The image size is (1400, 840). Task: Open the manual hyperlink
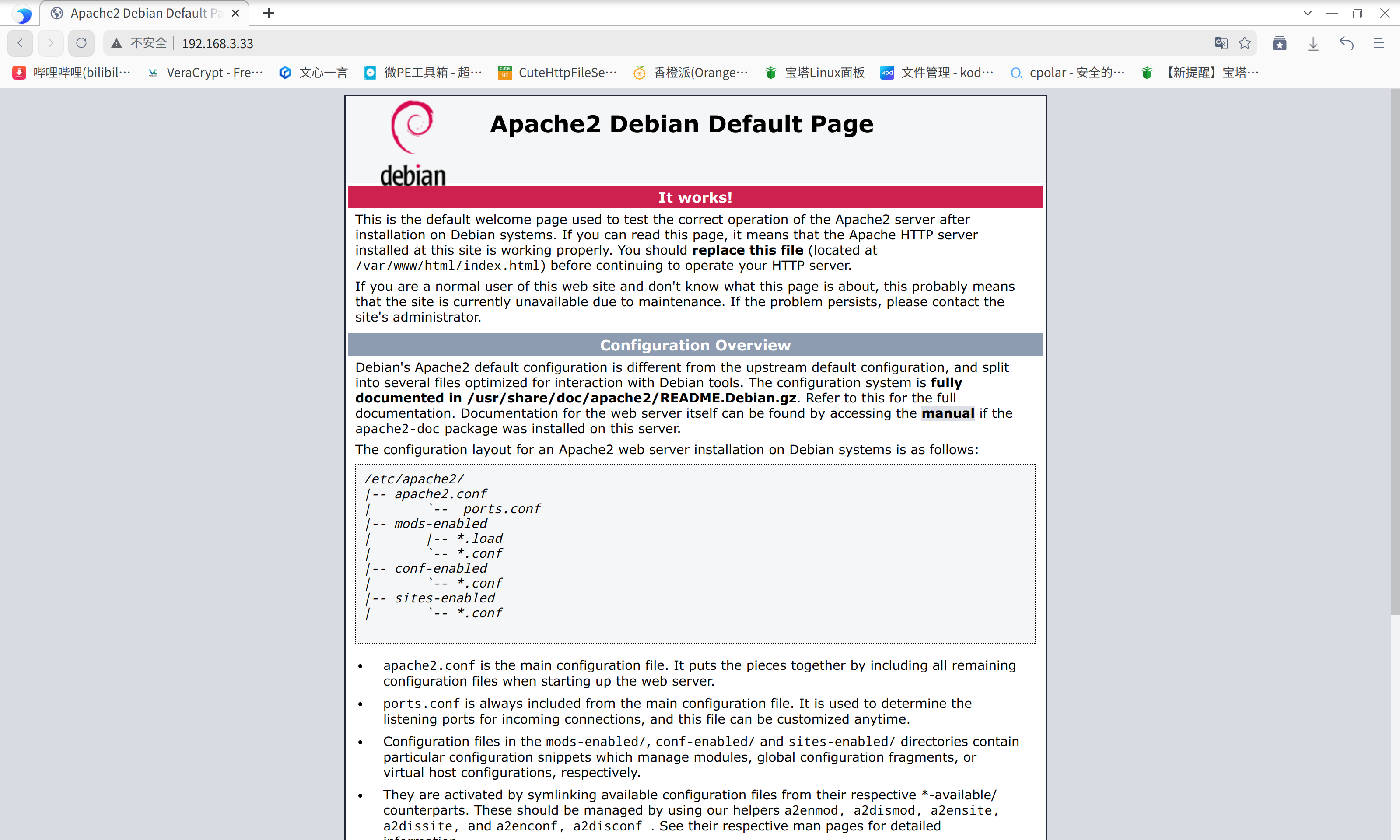pyautogui.click(x=947, y=414)
